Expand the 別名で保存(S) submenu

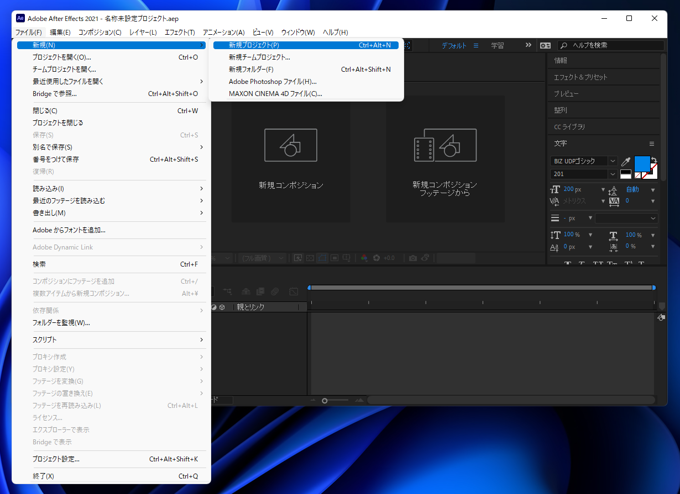pos(111,147)
